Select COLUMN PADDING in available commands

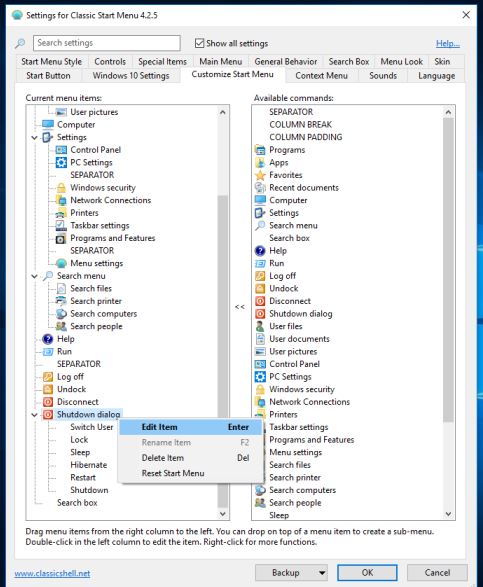(306, 137)
